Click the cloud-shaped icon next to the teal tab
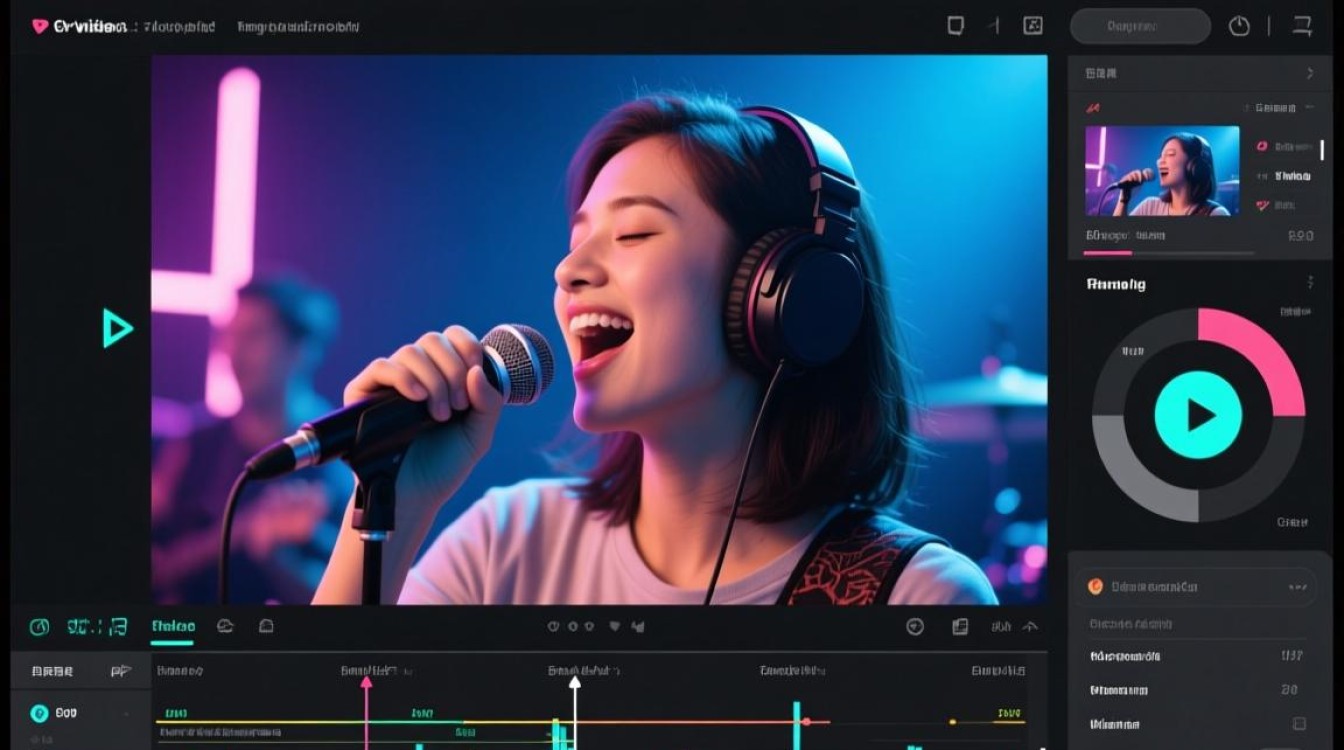The image size is (1344, 750). [225, 626]
